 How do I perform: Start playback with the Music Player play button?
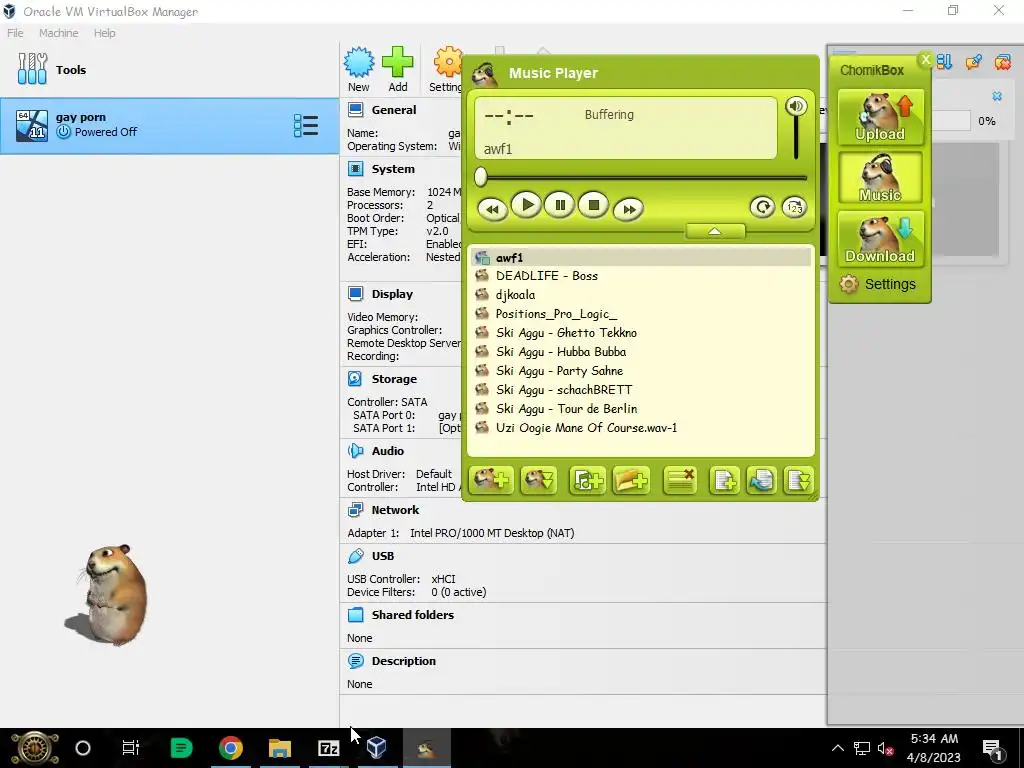(526, 206)
